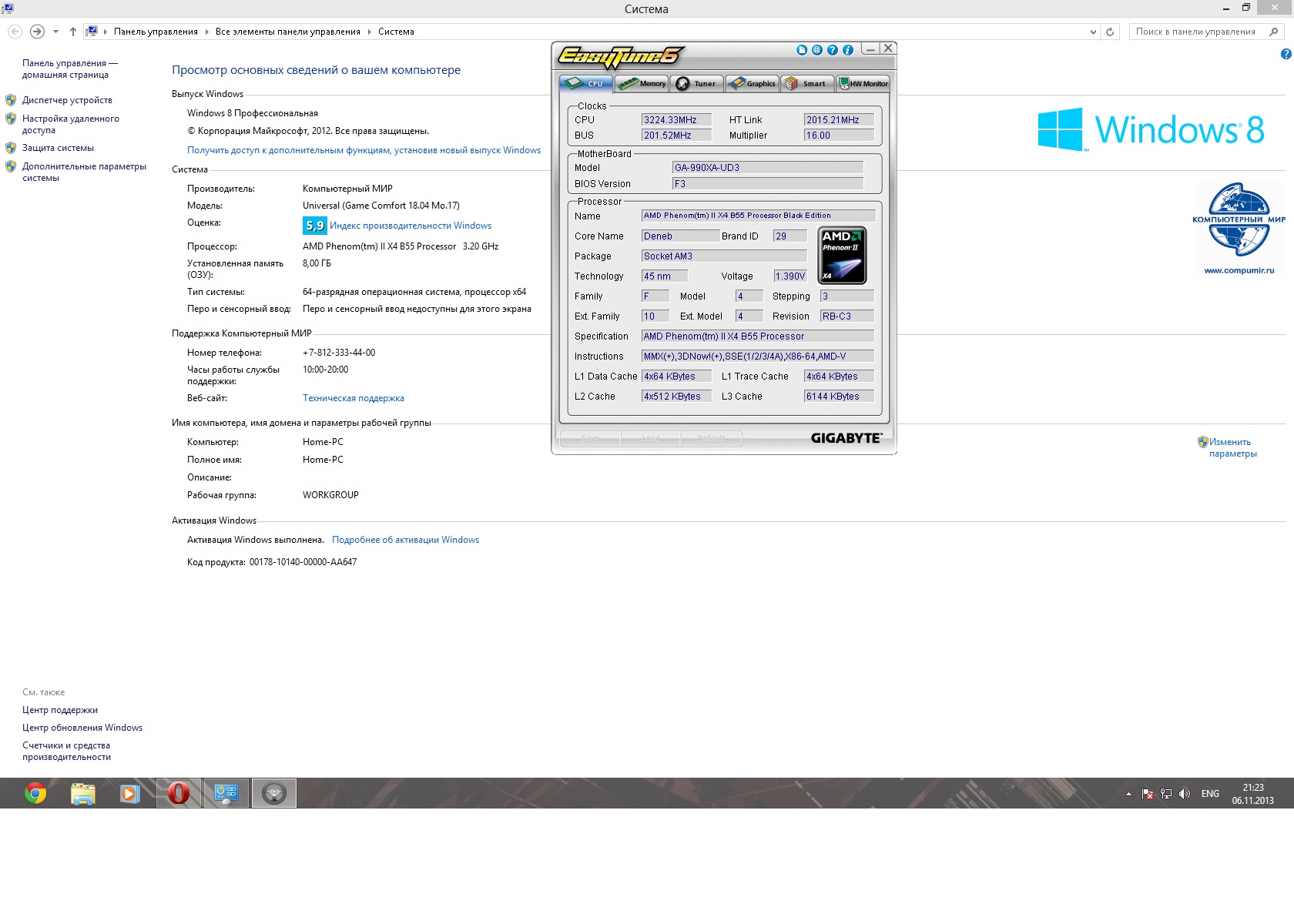This screenshot has height=924, width=1294.
Task: Click the greyed-out Load button in EasyTune6
Action: [651, 438]
